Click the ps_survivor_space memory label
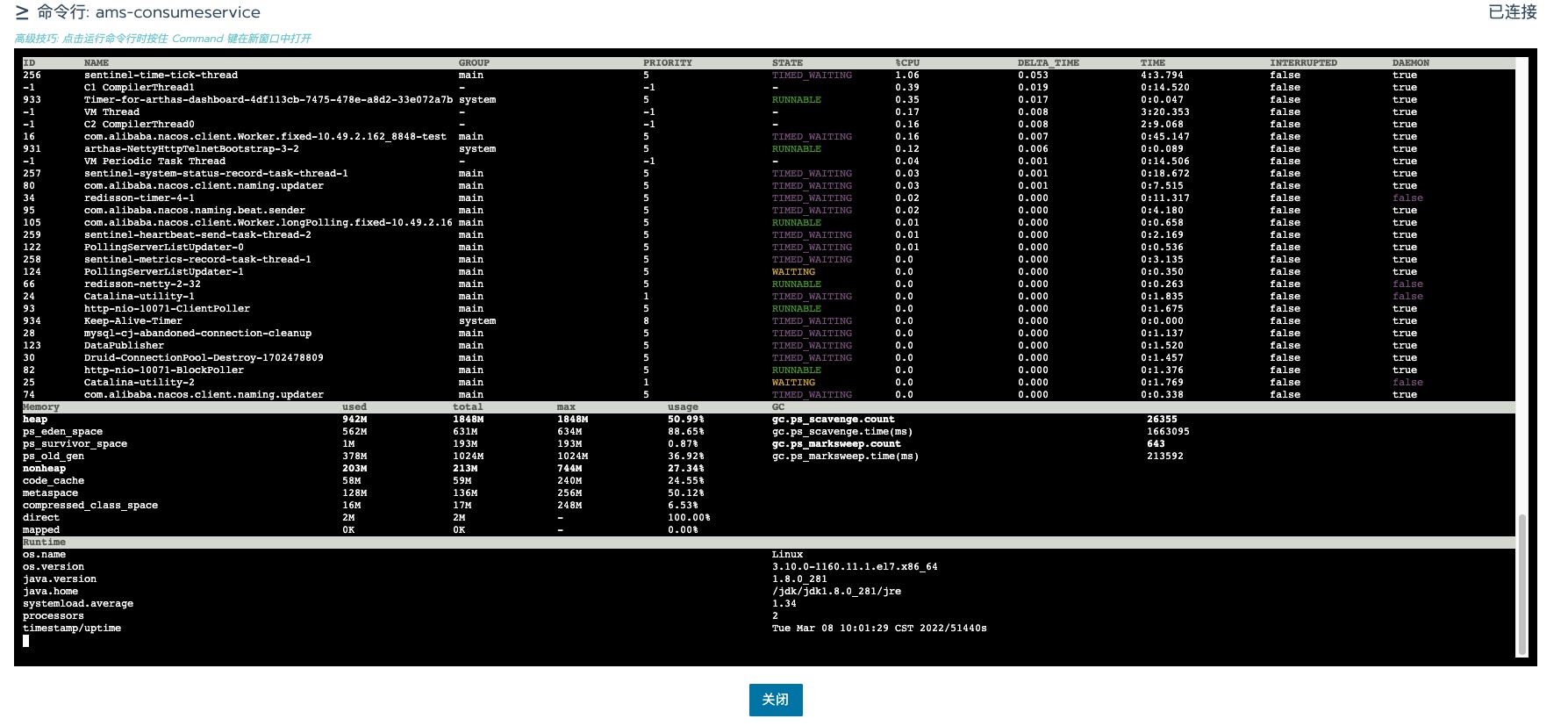 tap(75, 444)
